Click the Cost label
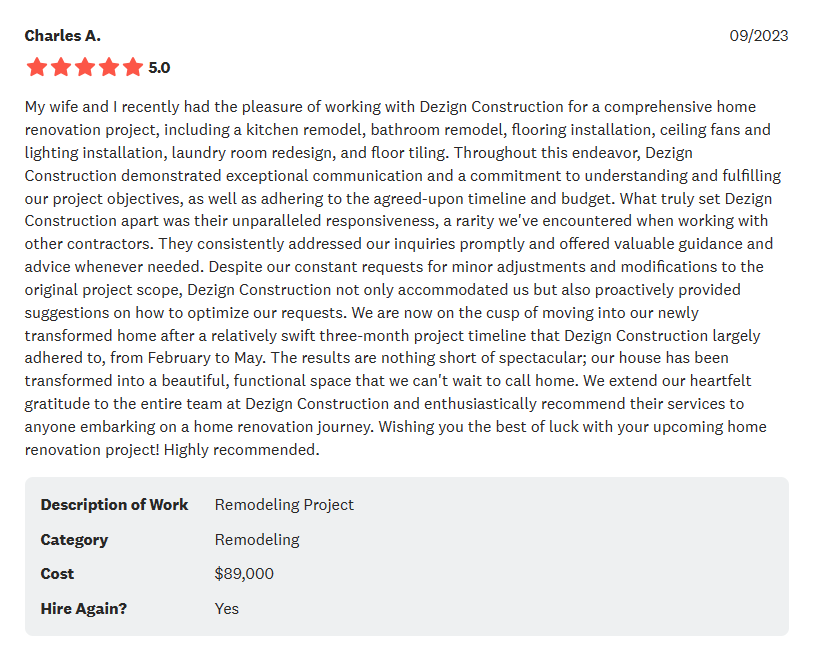 click(57, 574)
